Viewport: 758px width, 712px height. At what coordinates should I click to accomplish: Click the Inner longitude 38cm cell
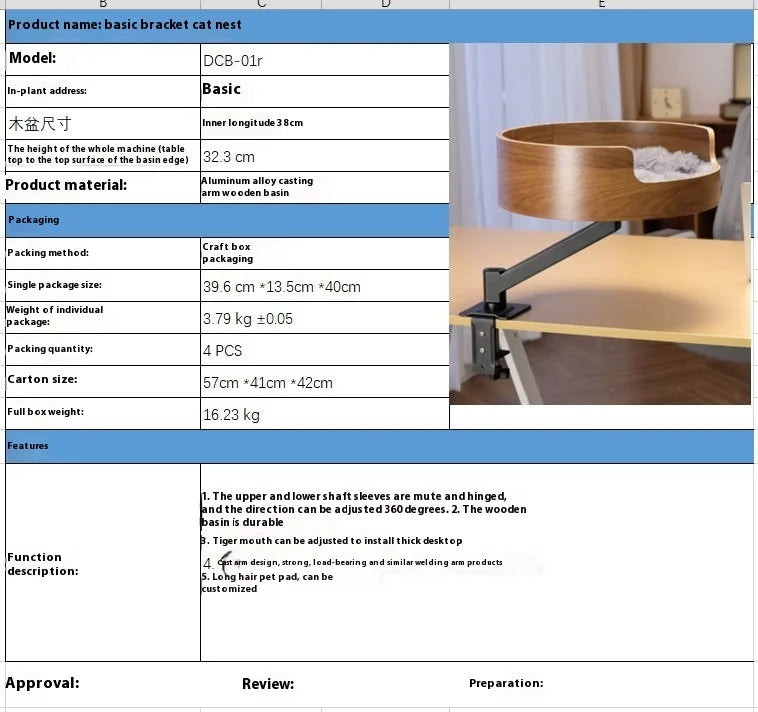click(324, 123)
